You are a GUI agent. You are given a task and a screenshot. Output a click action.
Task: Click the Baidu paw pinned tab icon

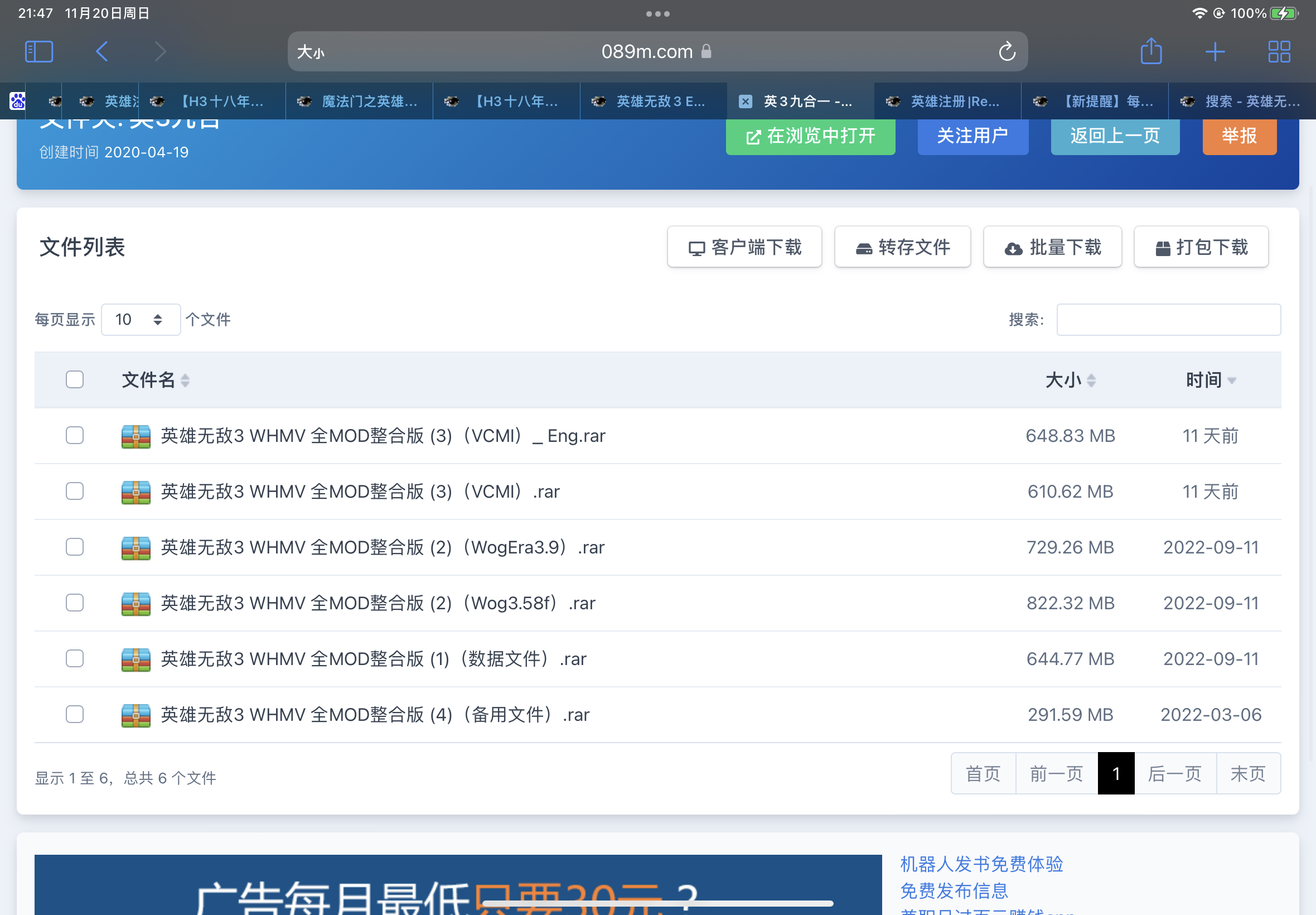(17, 102)
